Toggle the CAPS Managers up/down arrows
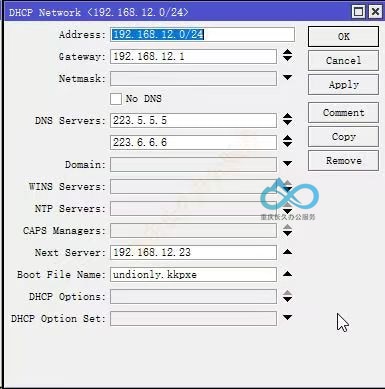The image size is (385, 389). click(287, 230)
